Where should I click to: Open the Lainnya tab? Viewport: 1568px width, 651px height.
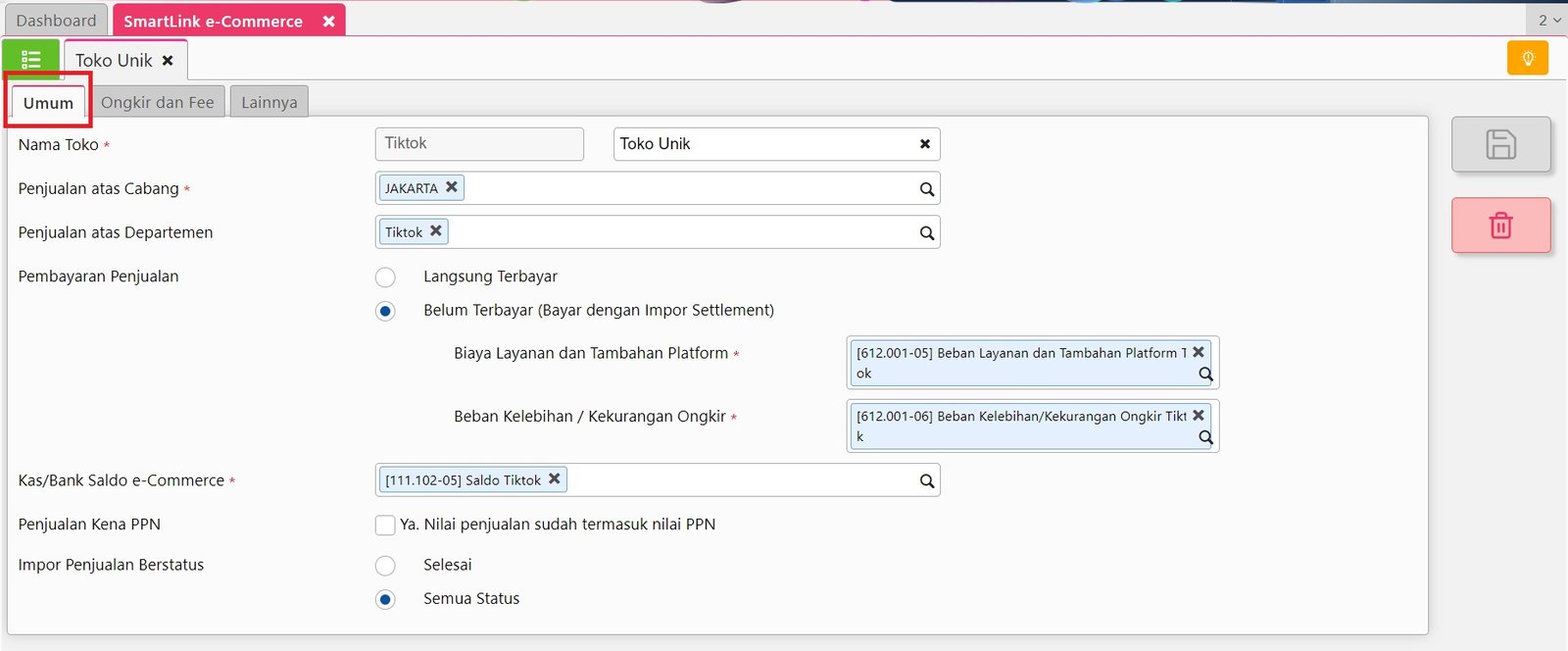[x=269, y=102]
